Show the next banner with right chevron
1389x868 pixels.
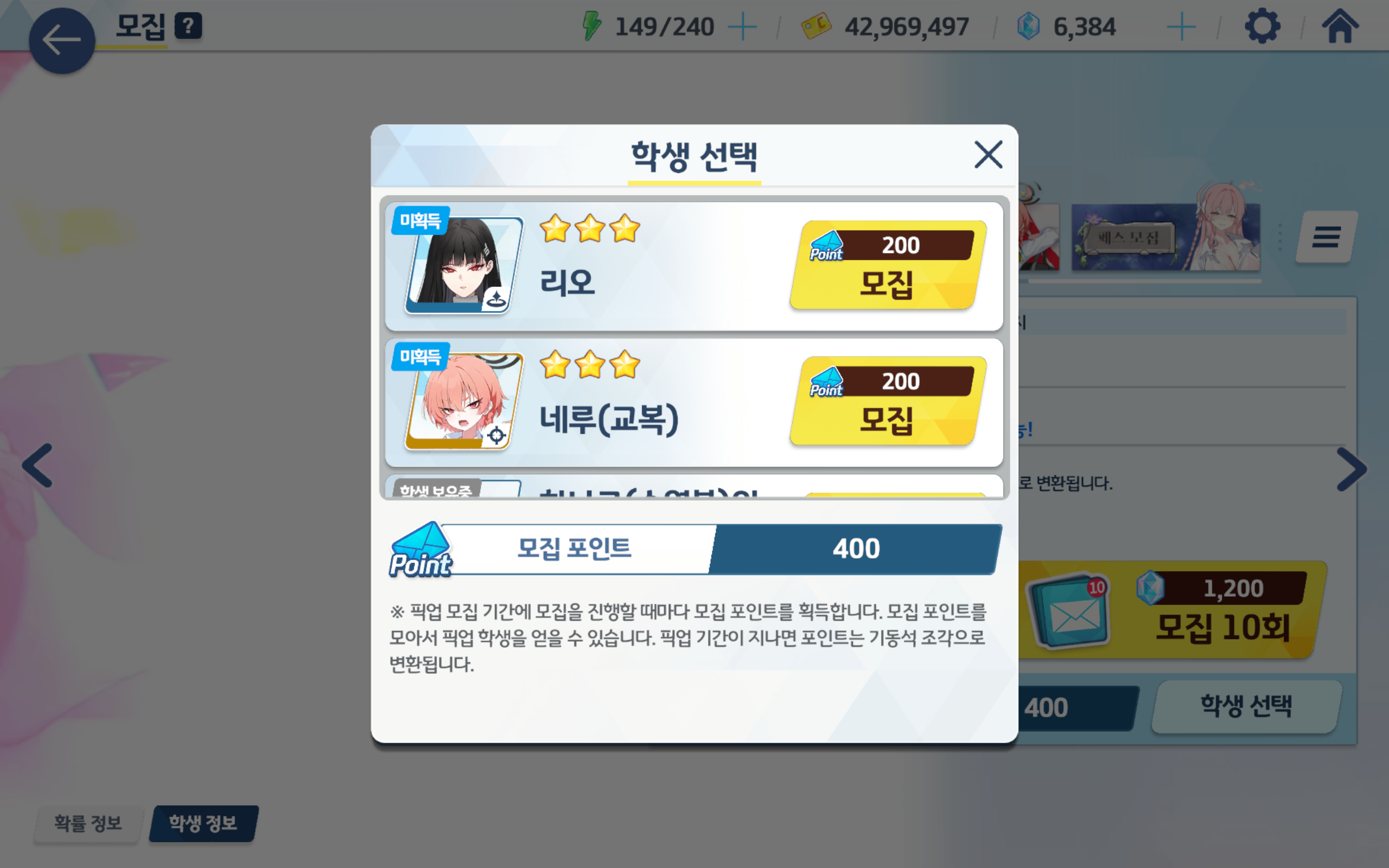(1351, 469)
